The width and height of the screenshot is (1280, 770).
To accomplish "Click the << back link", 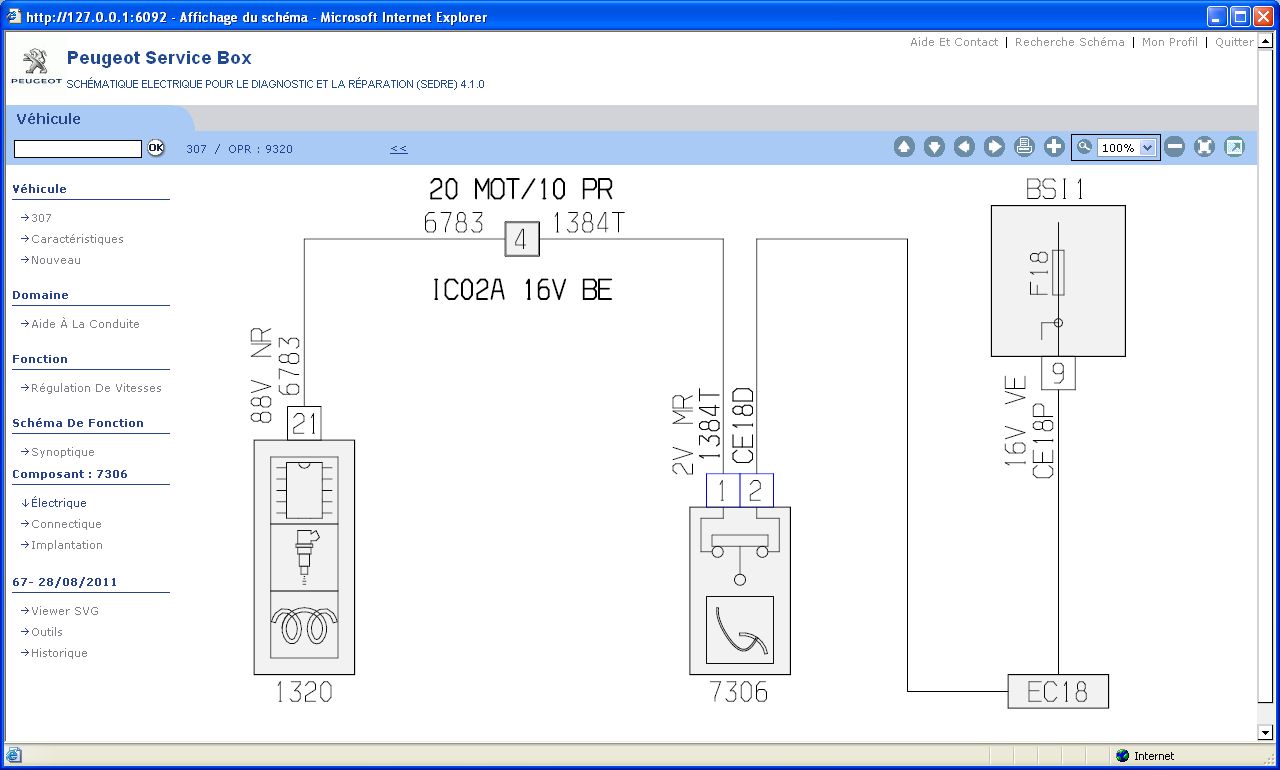I will [399, 149].
